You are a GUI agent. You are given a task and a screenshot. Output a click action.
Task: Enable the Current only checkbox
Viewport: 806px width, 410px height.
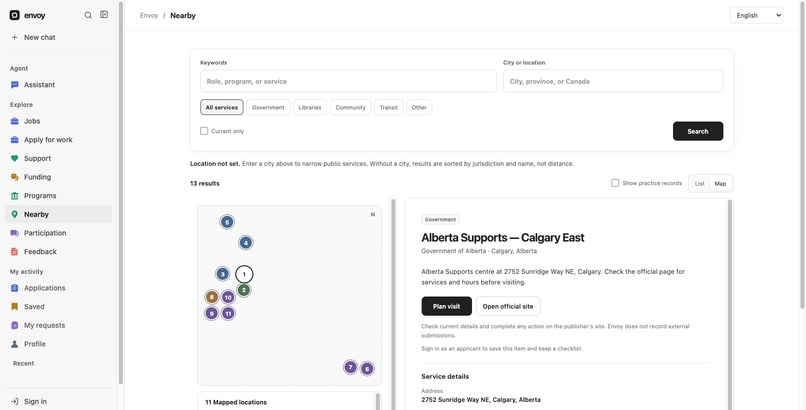[x=204, y=131]
